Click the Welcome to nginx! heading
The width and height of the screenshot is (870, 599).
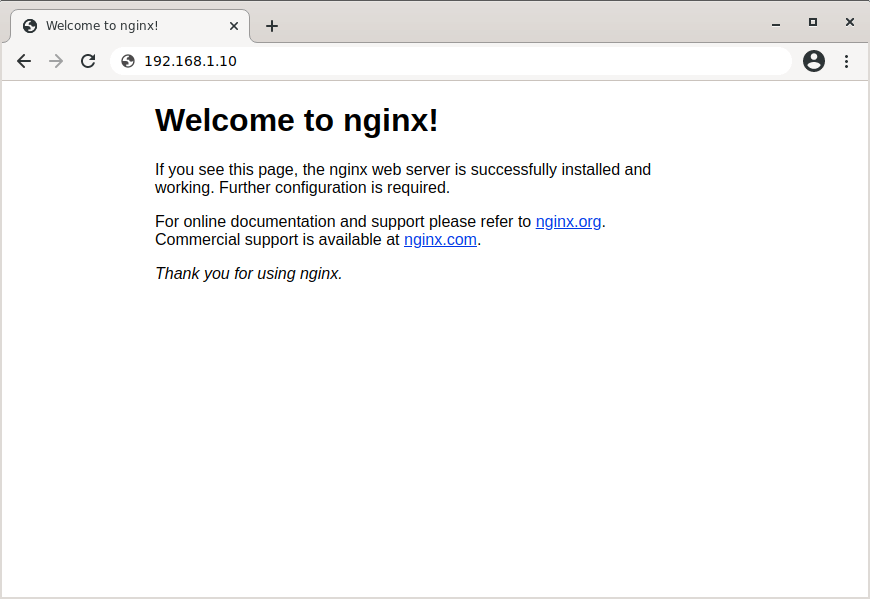pyautogui.click(x=296, y=120)
